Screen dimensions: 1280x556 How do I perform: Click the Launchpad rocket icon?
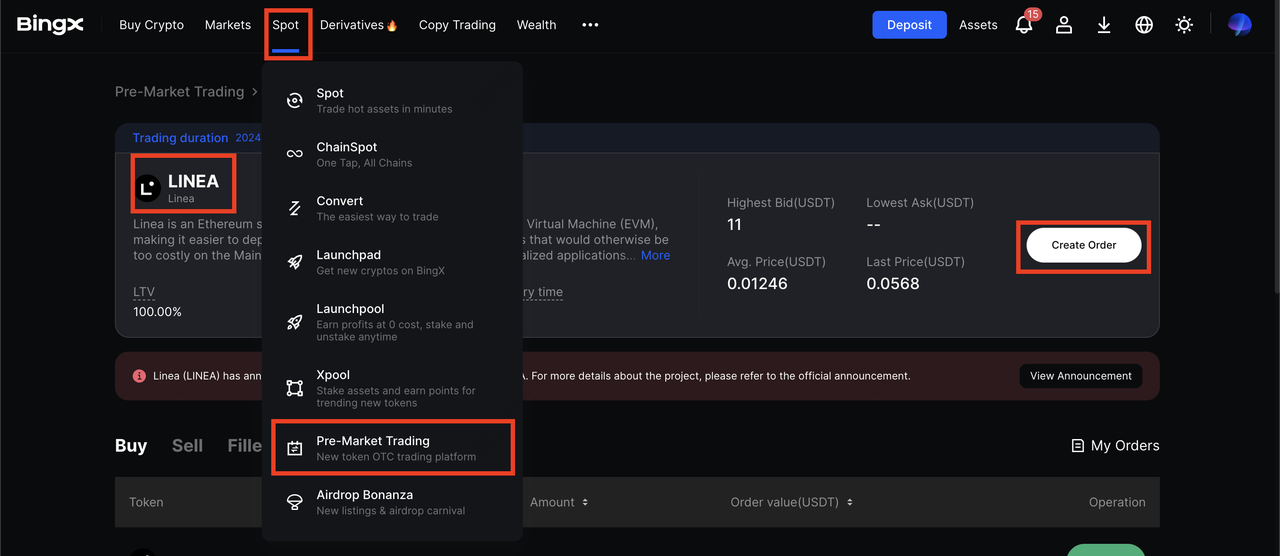294,262
